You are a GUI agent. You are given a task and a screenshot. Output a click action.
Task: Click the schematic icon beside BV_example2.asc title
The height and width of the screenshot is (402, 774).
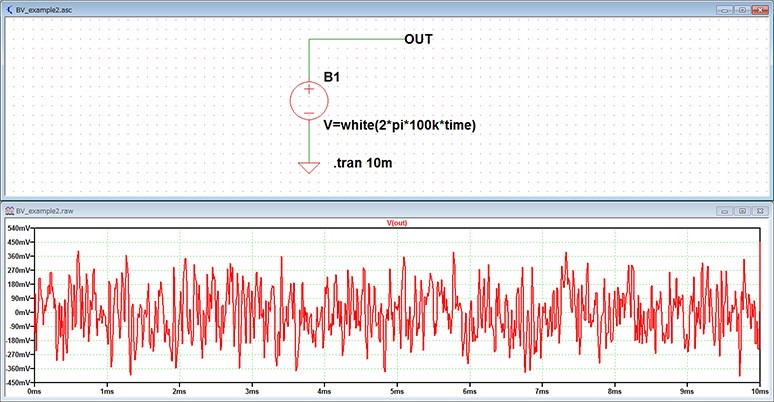pyautogui.click(x=9, y=7)
